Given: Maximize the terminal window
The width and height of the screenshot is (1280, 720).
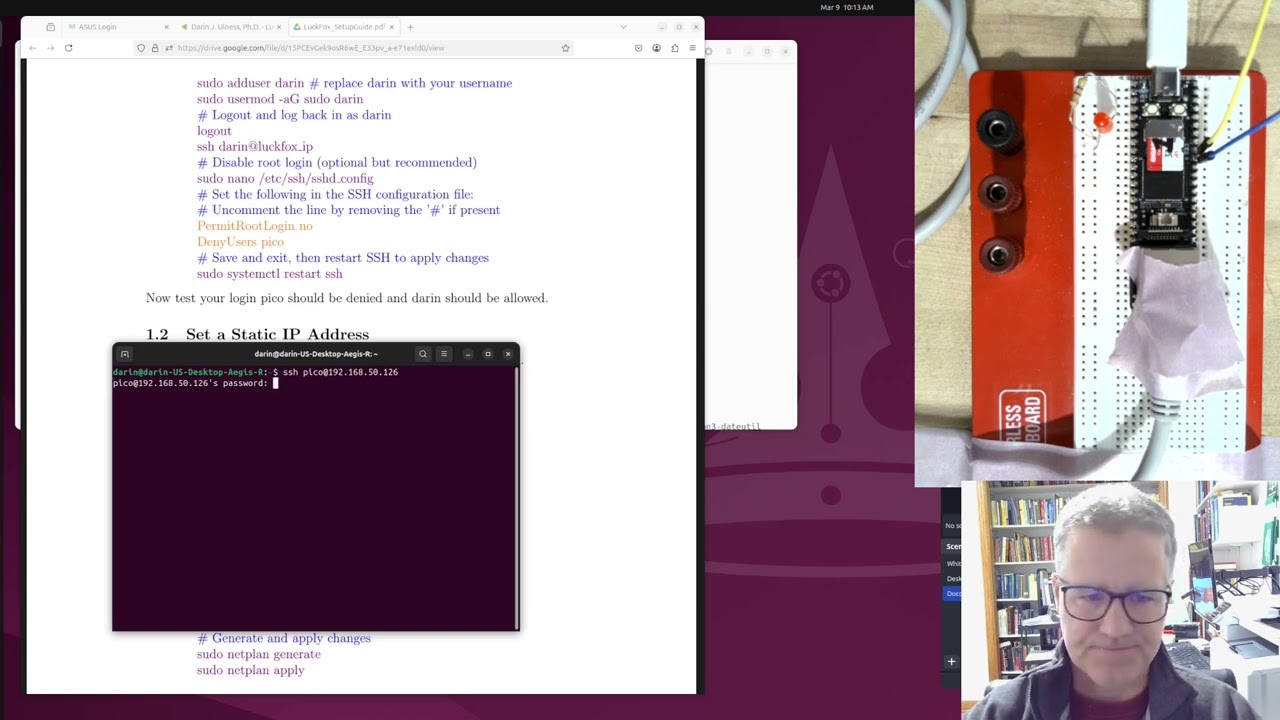Looking at the screenshot, I should point(488,354).
